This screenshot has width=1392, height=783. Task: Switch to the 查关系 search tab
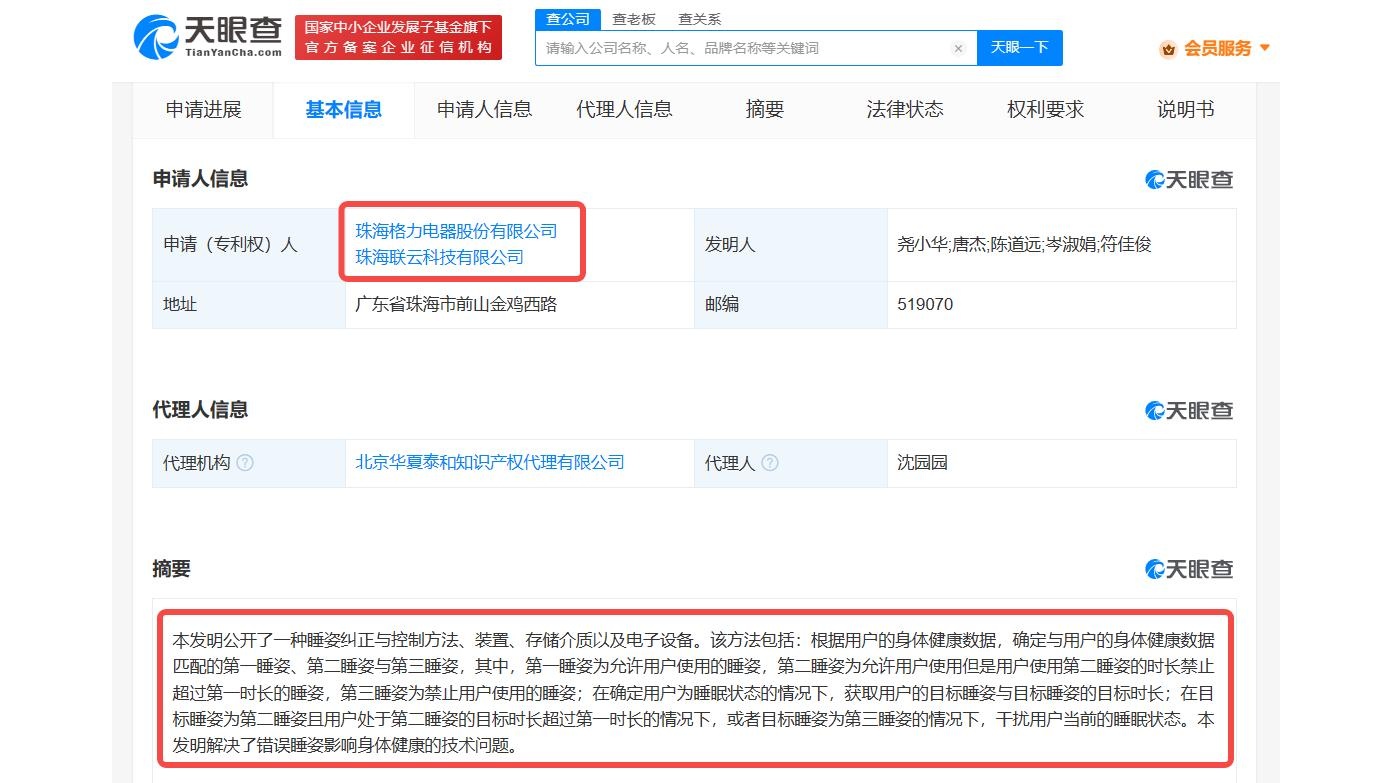tap(697, 18)
